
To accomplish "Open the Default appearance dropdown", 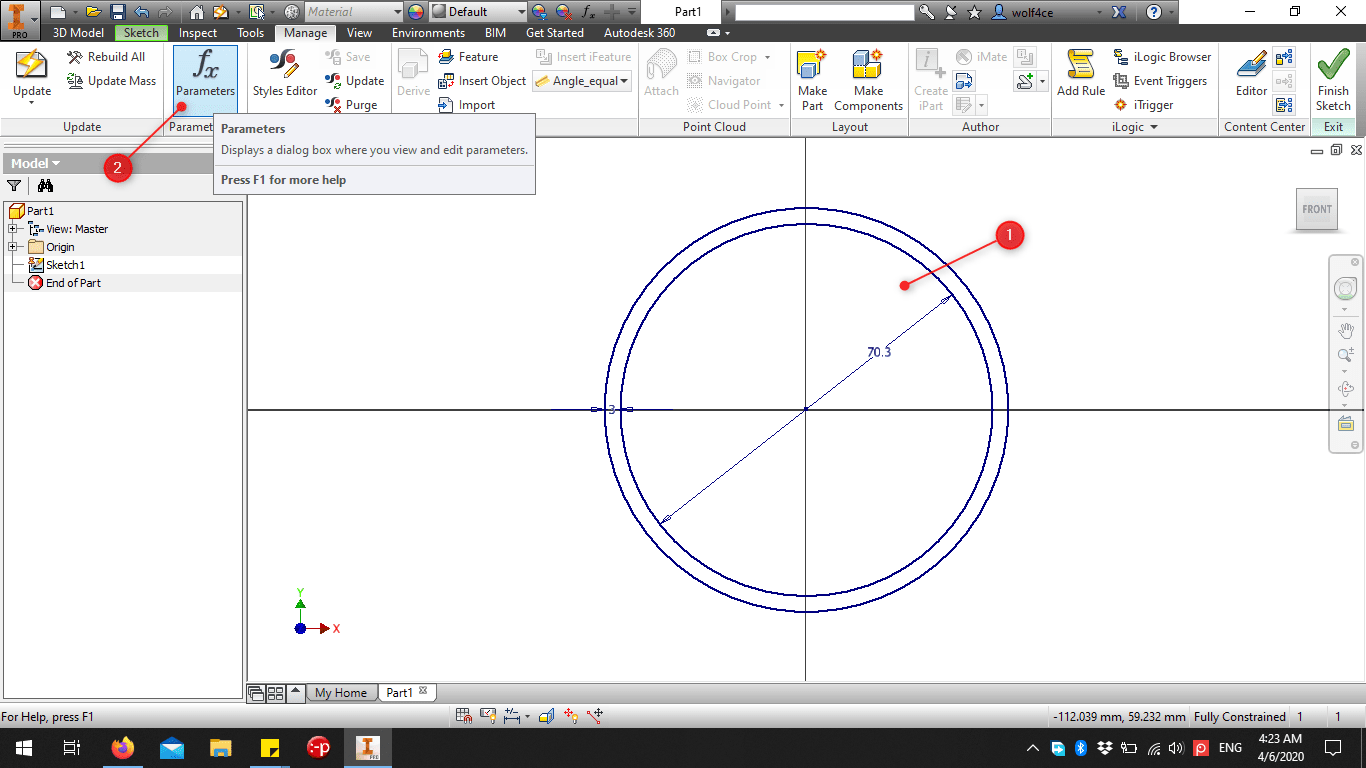I will [520, 12].
